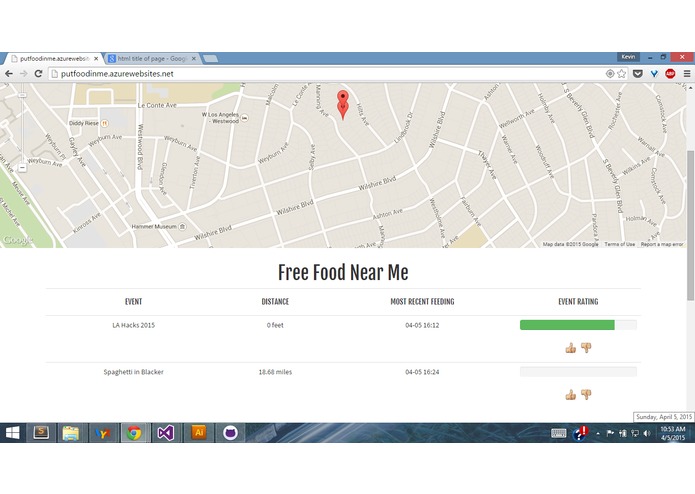Thumbs up Spaghetti in Blacker event
The height and width of the screenshot is (494, 695).
coord(570,394)
